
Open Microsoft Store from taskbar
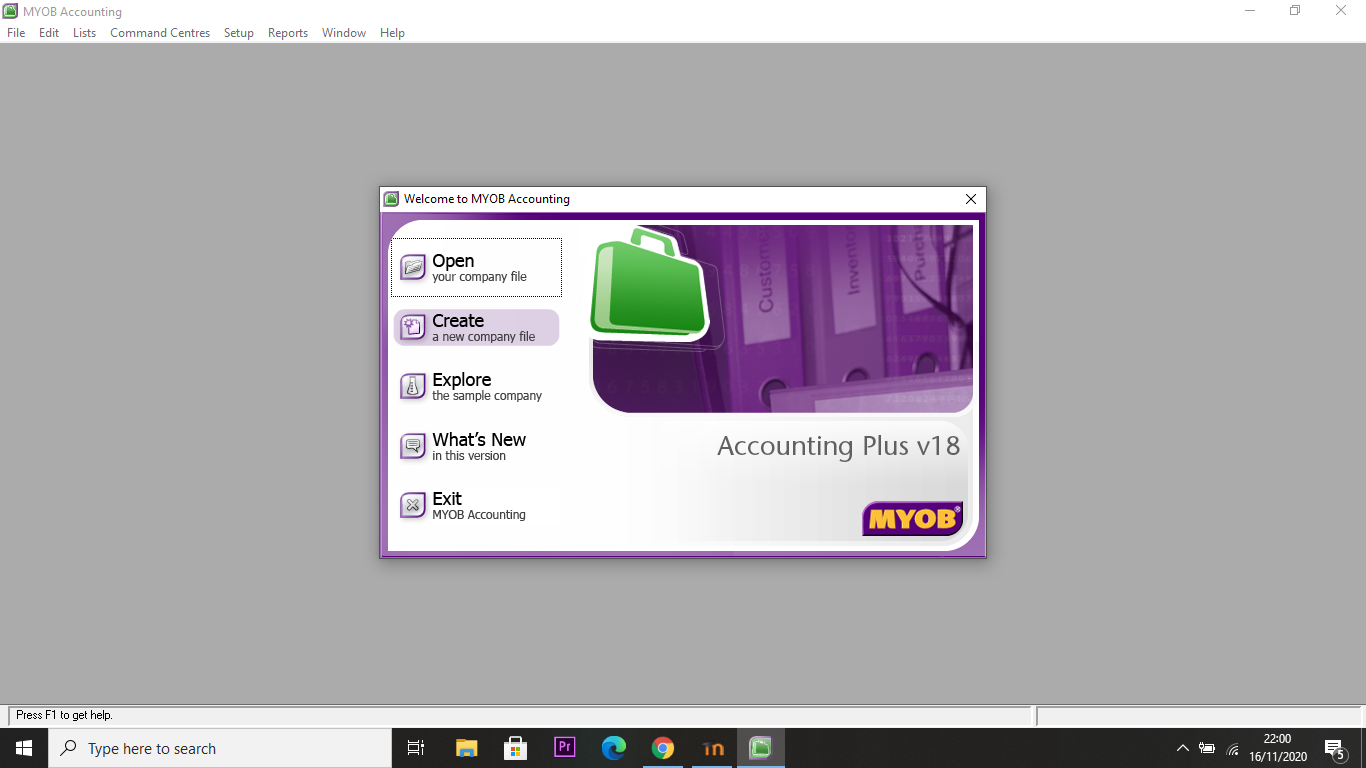pos(515,748)
